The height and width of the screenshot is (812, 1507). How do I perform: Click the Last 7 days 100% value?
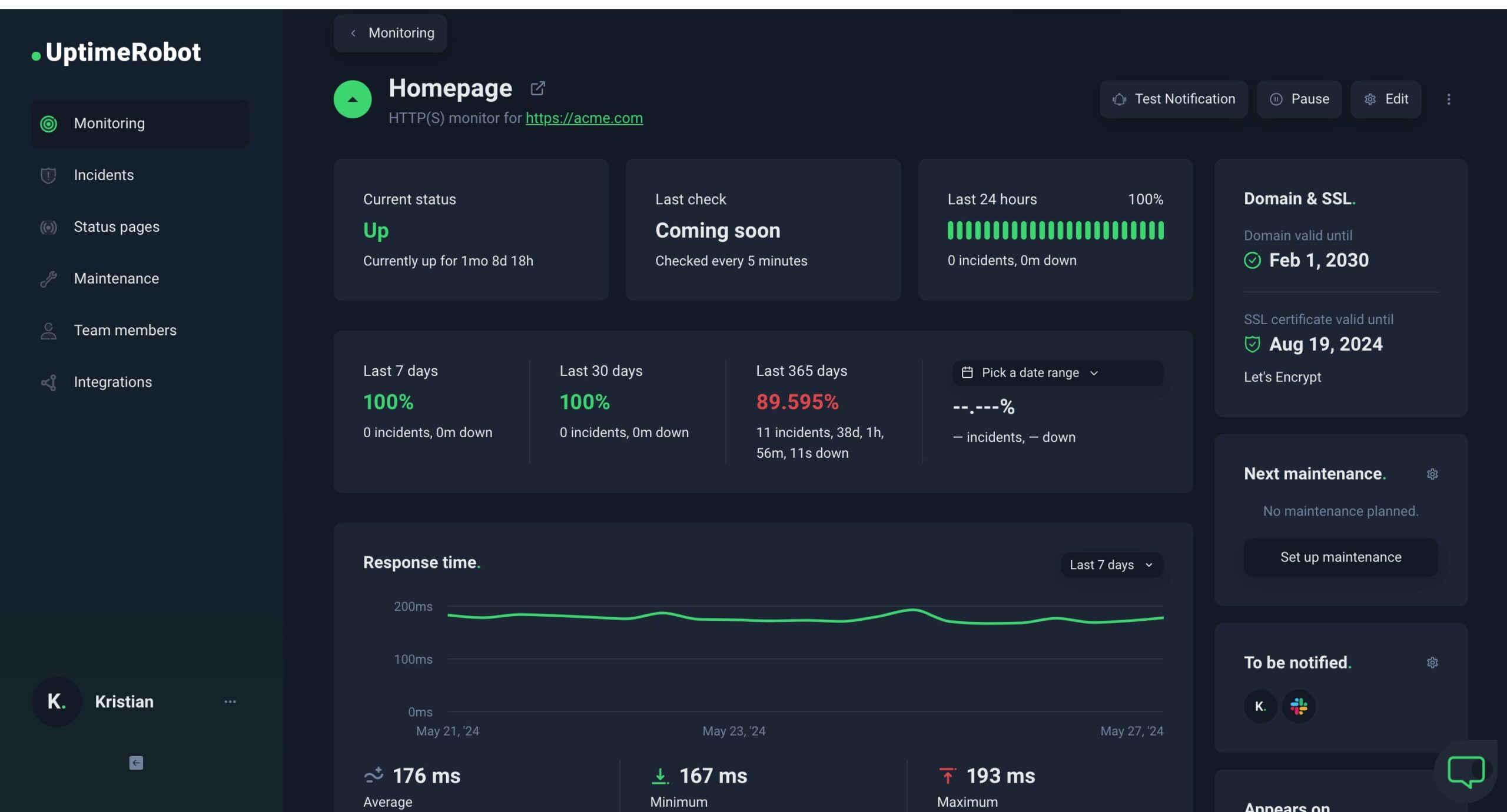coord(389,402)
